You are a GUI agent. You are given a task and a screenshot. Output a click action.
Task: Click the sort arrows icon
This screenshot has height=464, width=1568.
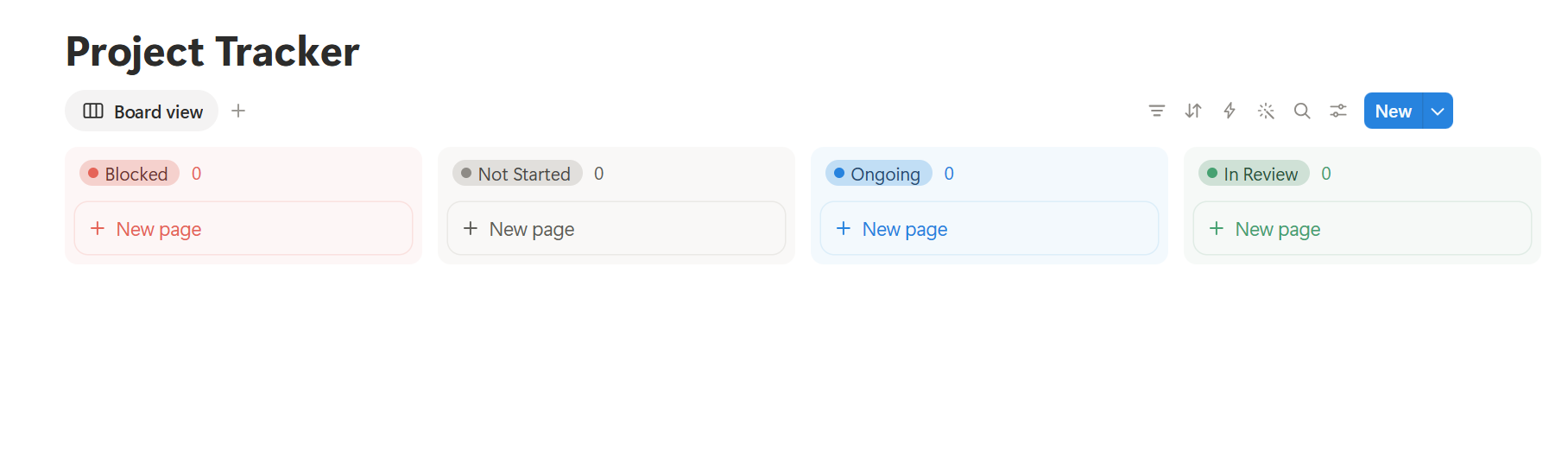1192,111
